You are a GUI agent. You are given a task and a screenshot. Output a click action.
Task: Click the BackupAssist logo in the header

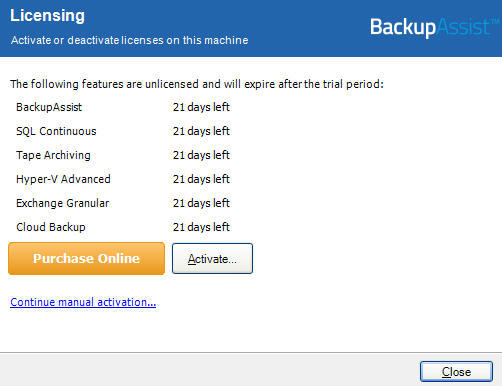coord(434,27)
